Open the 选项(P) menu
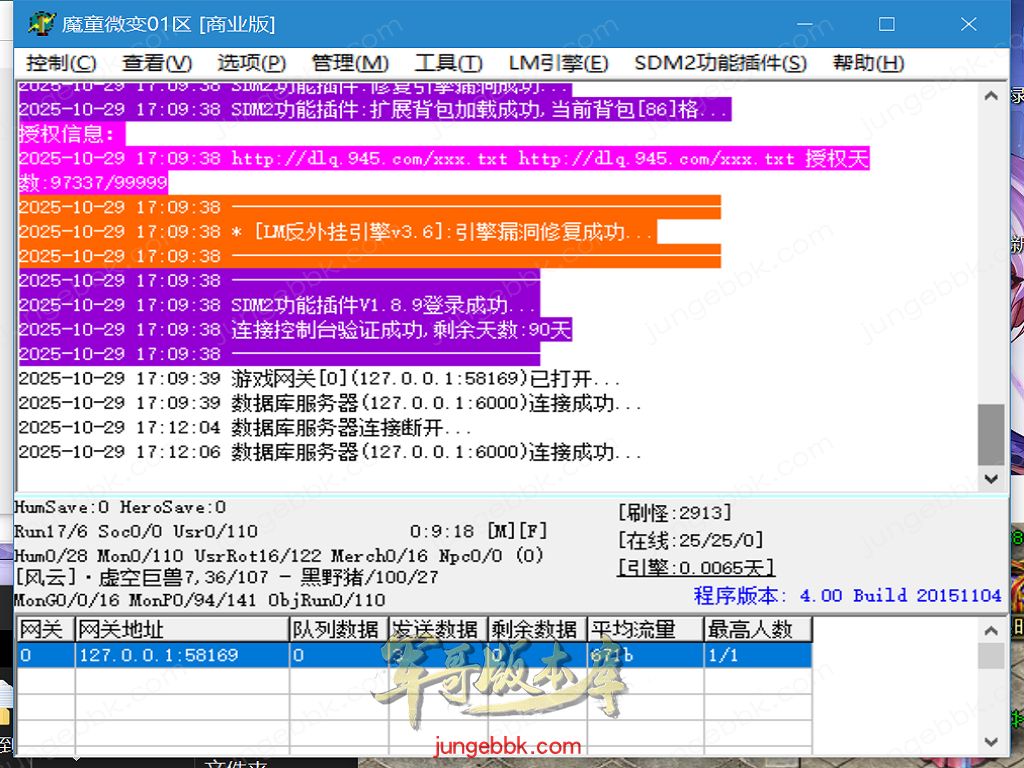 (x=251, y=63)
